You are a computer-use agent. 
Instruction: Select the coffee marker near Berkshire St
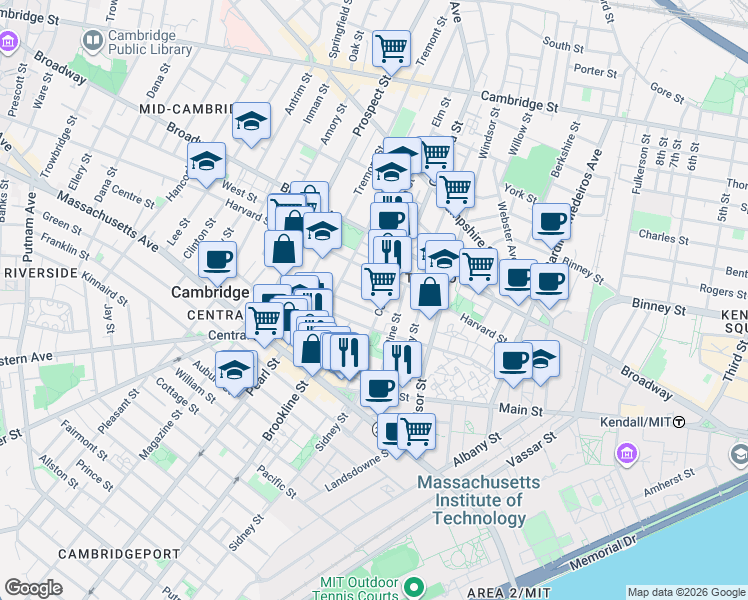[551, 222]
